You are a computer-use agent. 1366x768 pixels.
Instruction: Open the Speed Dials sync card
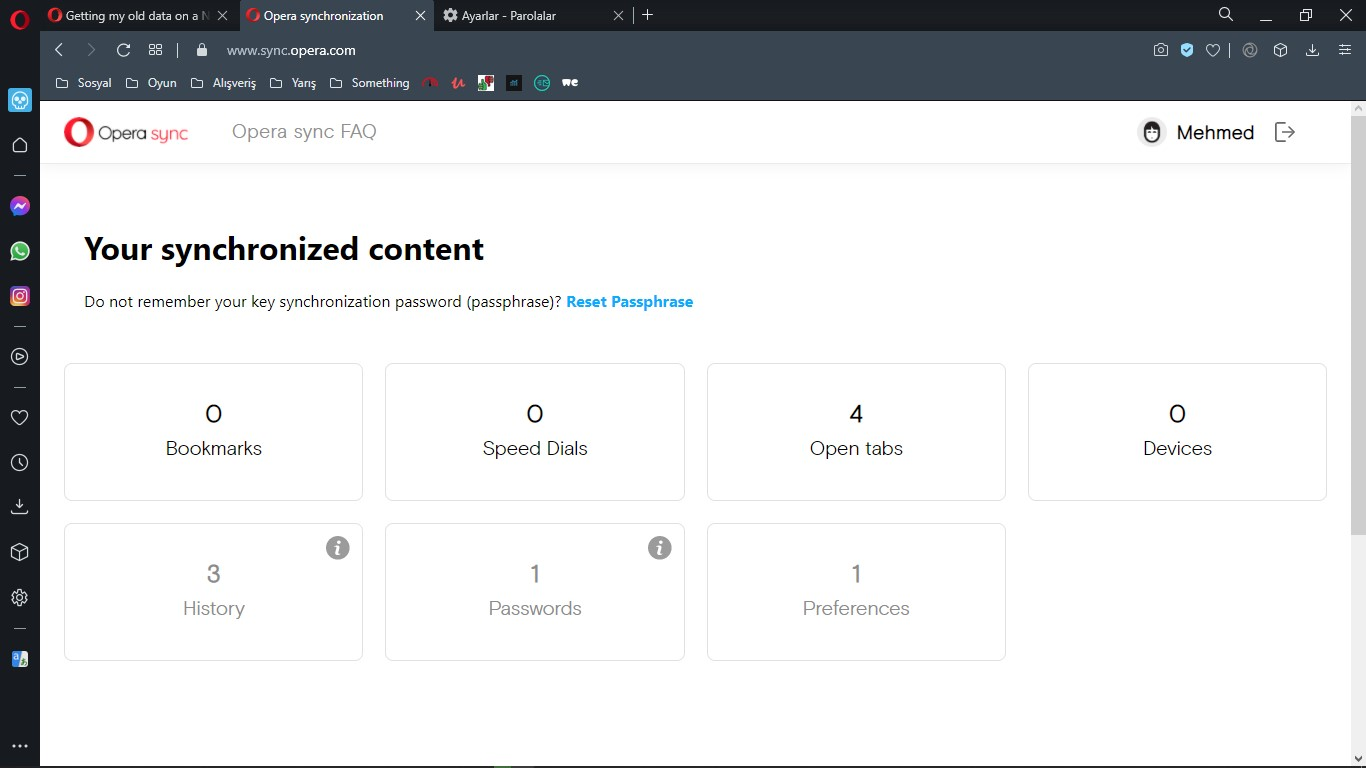[535, 432]
